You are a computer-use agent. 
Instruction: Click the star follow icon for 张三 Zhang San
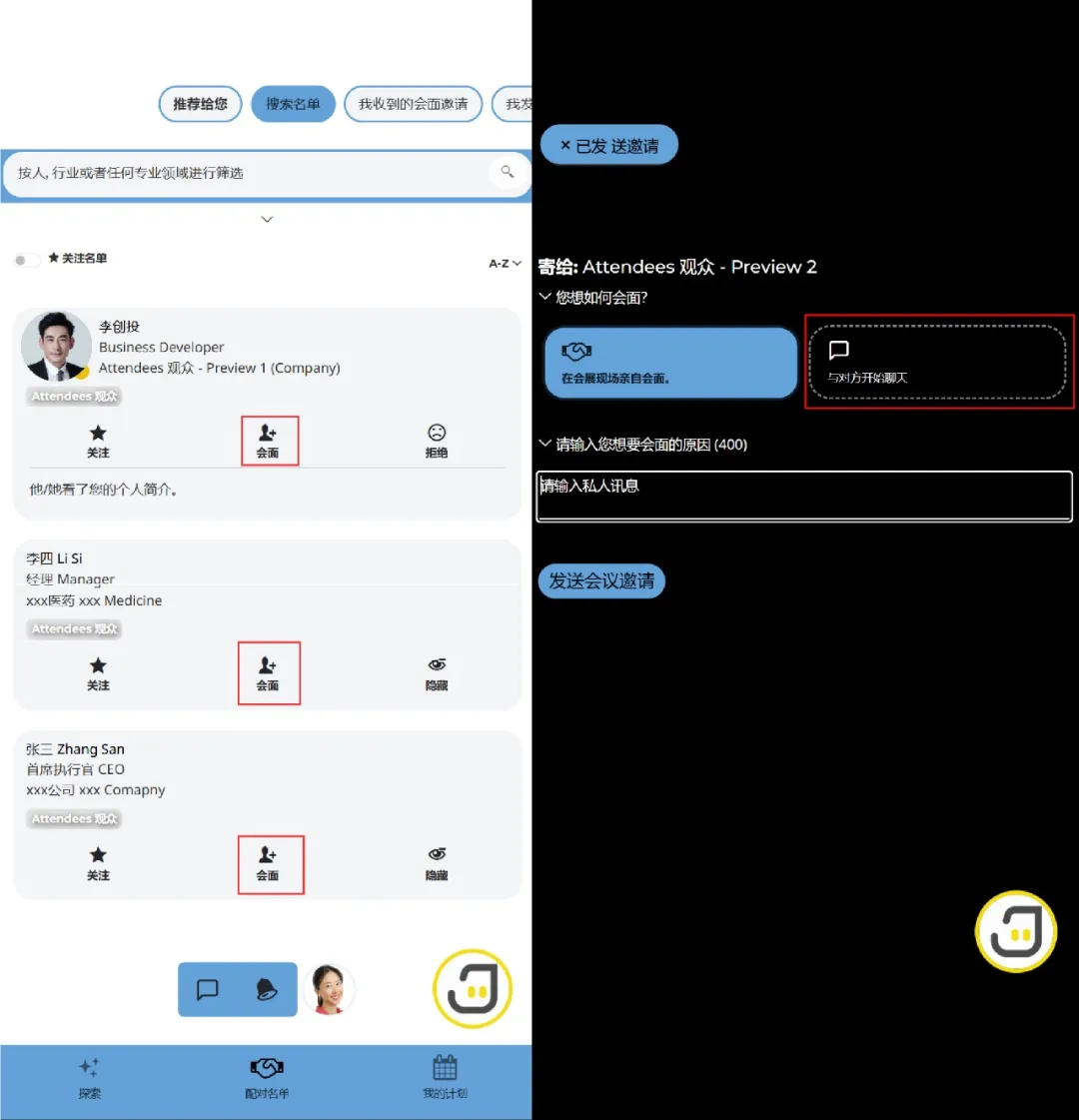(98, 856)
